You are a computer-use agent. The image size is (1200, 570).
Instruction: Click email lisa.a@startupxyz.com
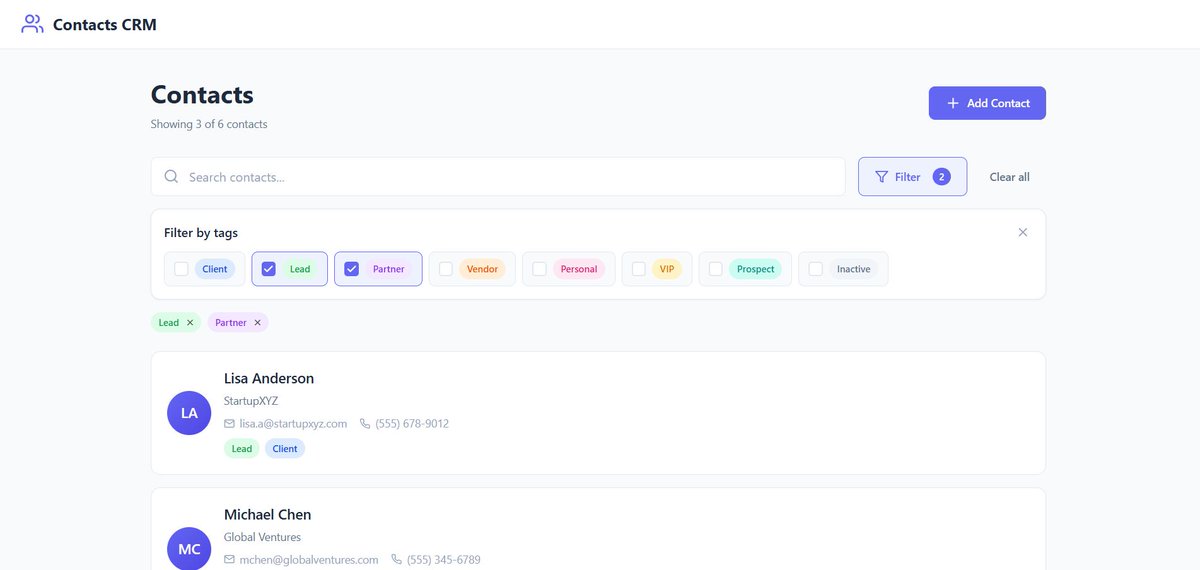click(x=293, y=424)
